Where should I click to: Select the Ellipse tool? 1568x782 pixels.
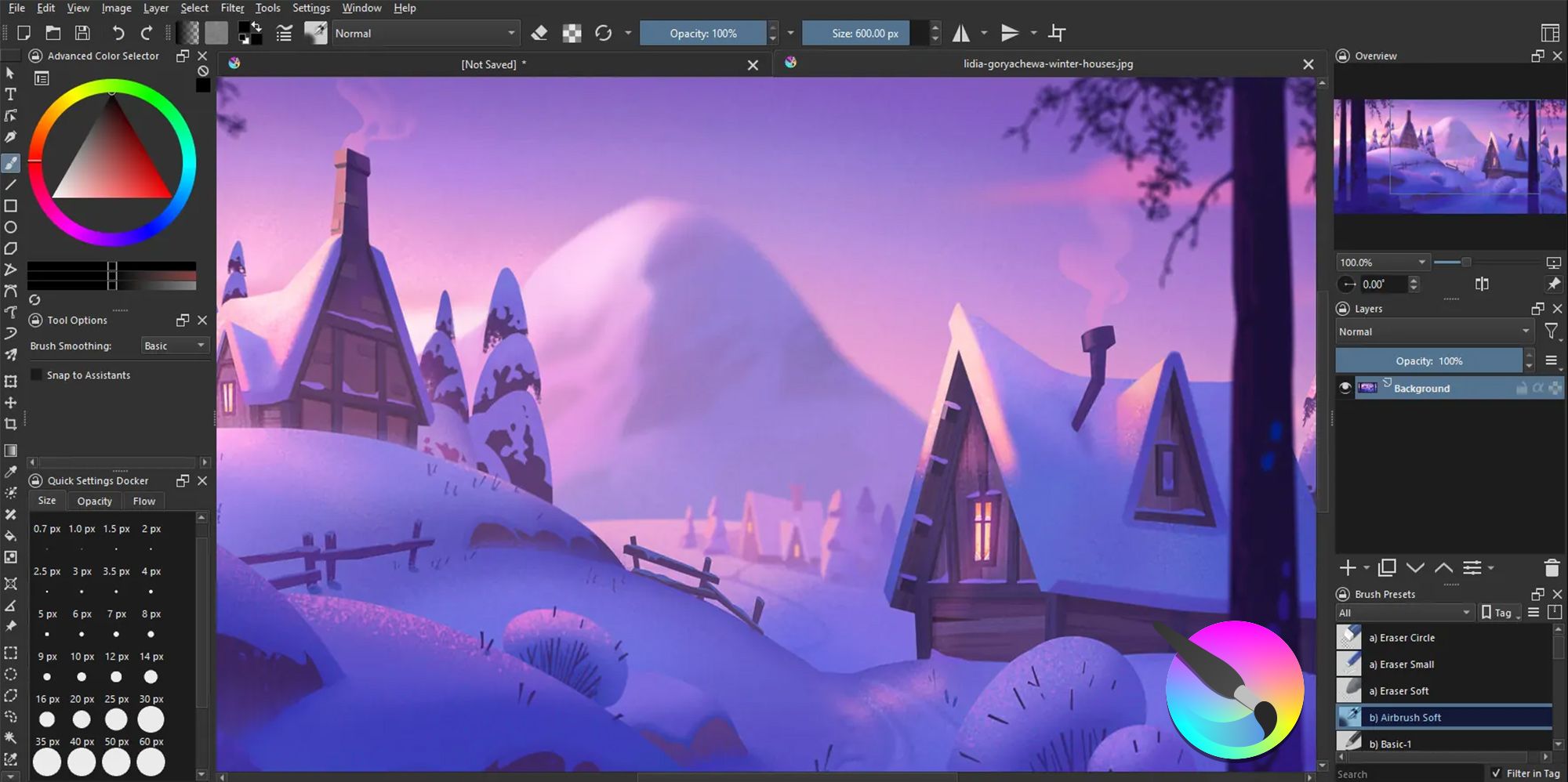pos(11,227)
